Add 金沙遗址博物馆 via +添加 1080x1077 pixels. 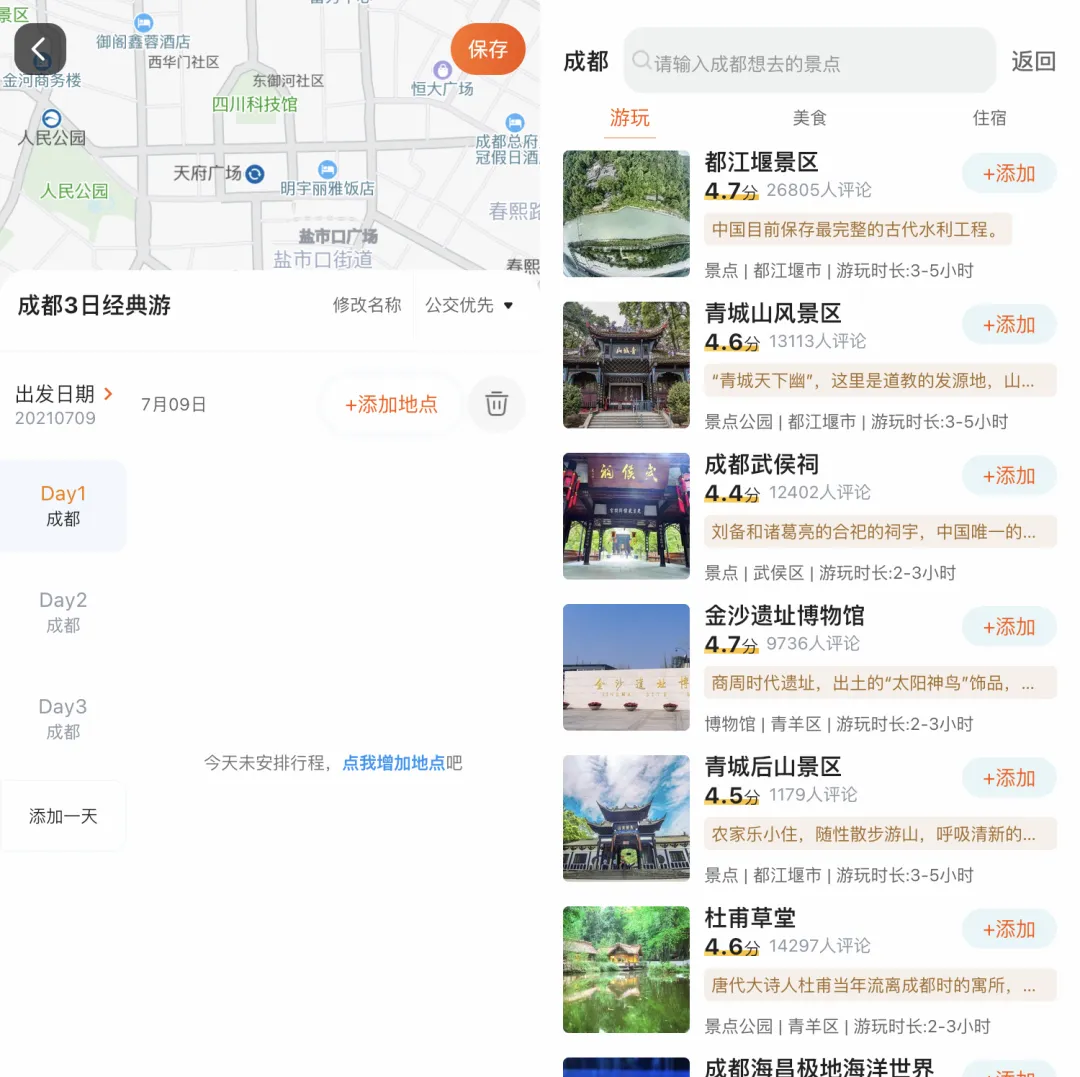[1009, 627]
